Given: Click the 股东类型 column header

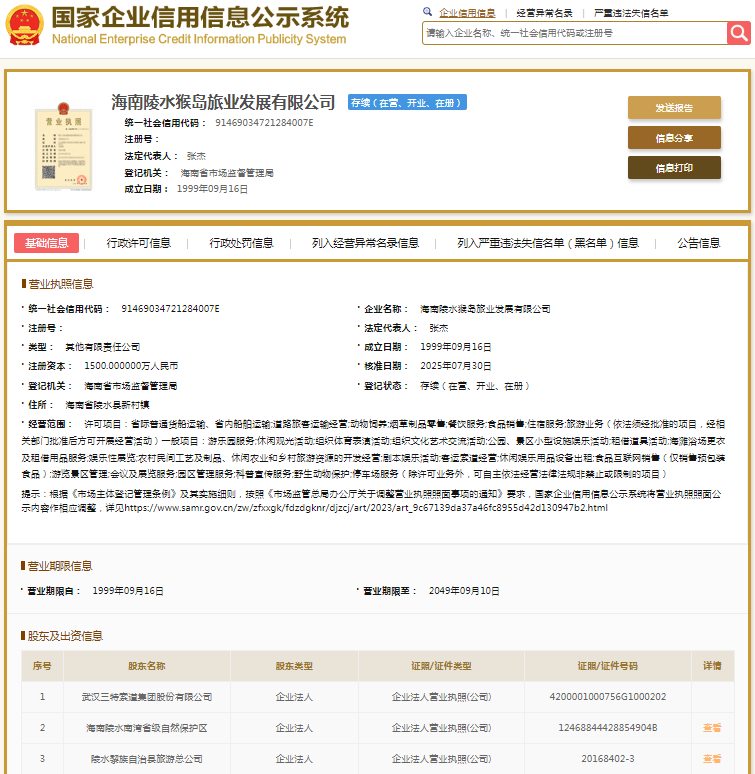Looking at the screenshot, I should click(x=294, y=666).
